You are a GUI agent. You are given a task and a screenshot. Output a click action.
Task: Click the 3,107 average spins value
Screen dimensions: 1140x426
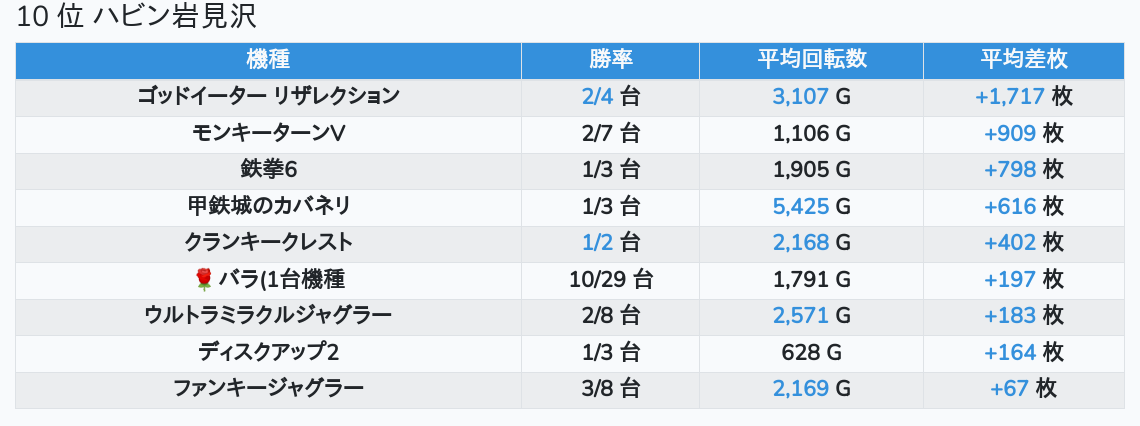[800, 97]
